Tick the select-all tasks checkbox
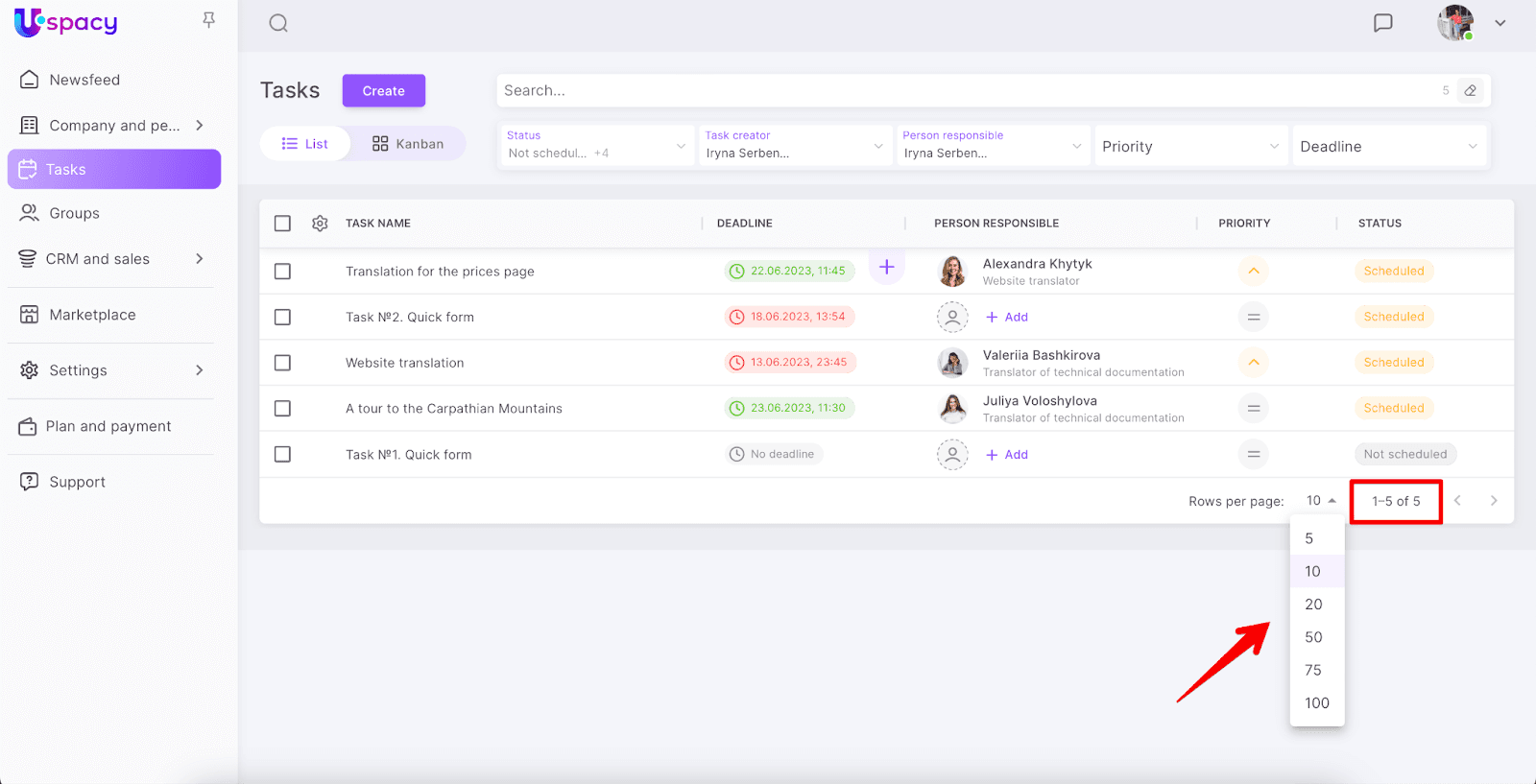The height and width of the screenshot is (784, 1536). click(x=282, y=224)
